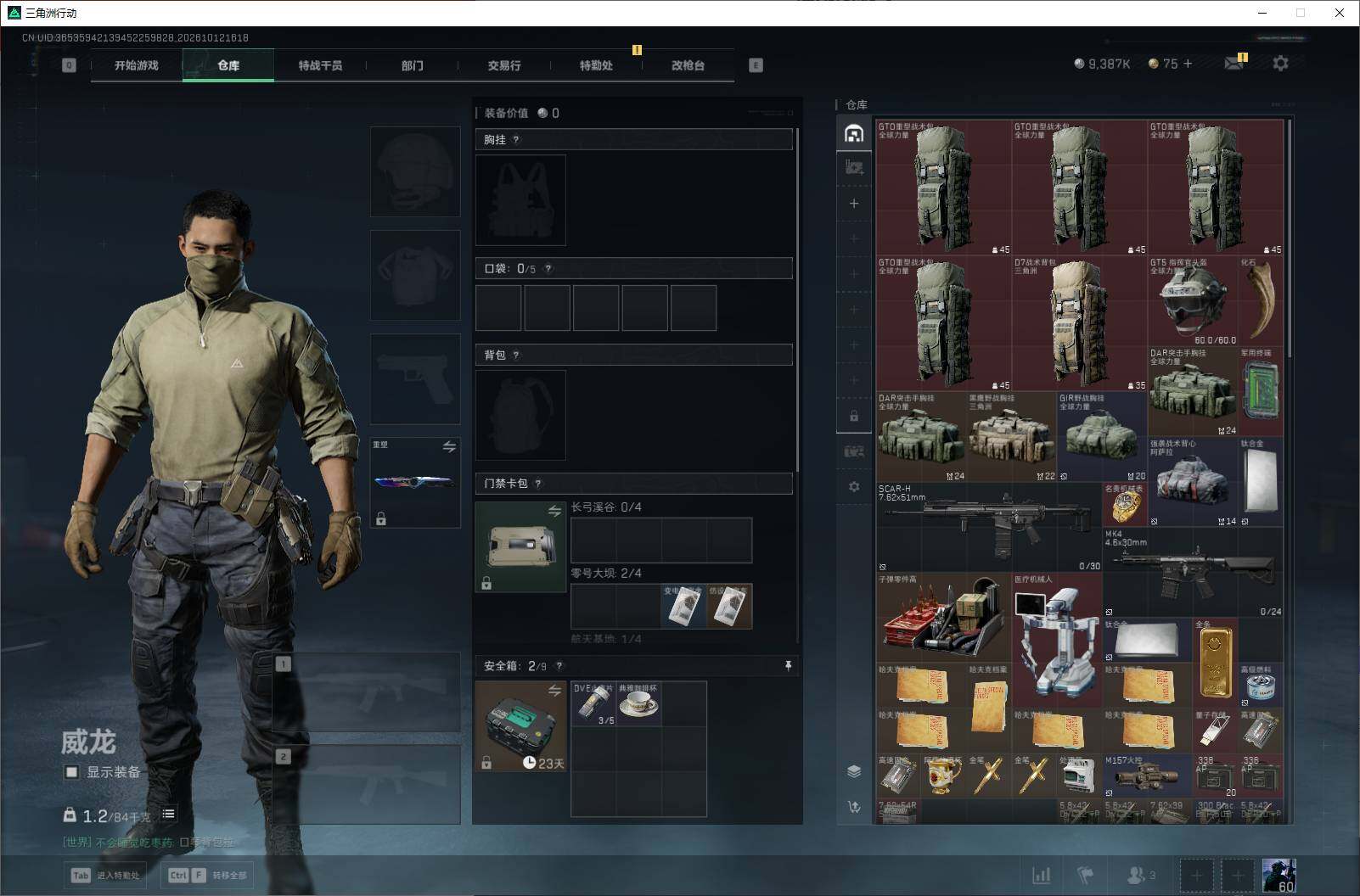Show help for 安全箱 question mark
Image resolution: width=1360 pixels, height=896 pixels.
pos(559,666)
